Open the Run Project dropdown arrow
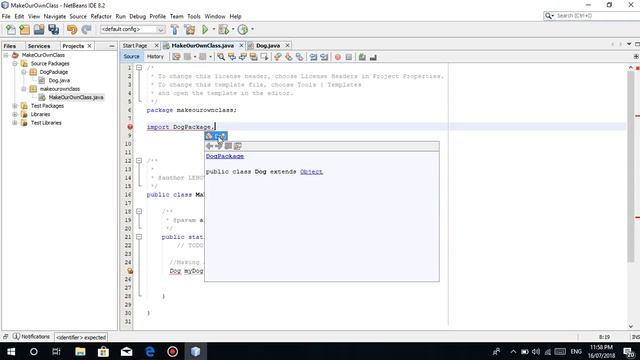The height and width of the screenshot is (360, 640). (213, 29)
